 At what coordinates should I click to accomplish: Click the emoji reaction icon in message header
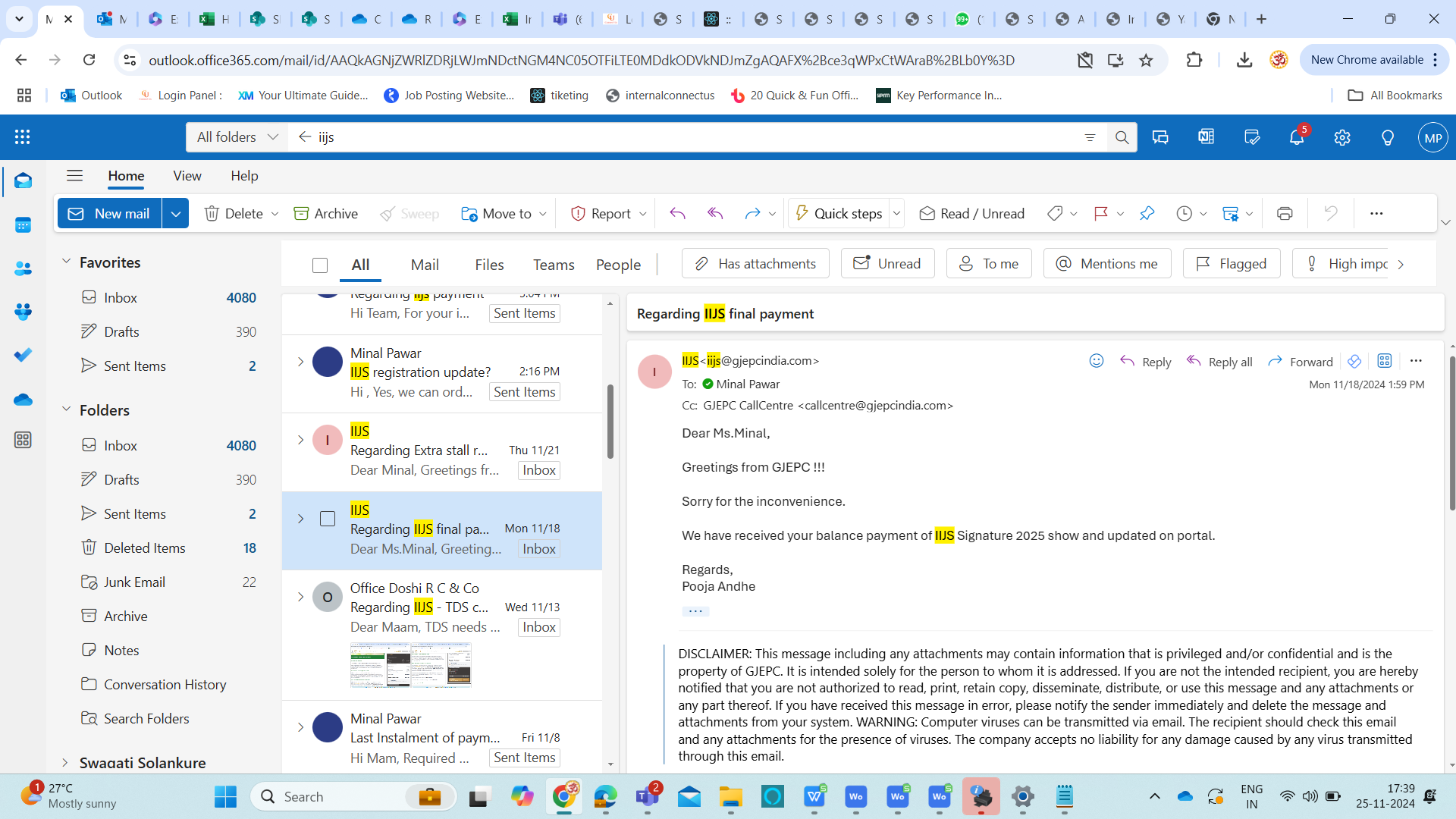click(1097, 361)
